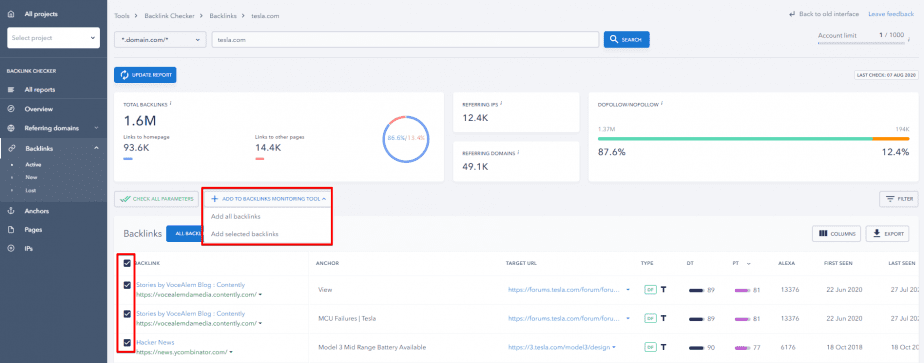Click the Anchors anchor icon in sidebar

pyautogui.click(x=11, y=211)
